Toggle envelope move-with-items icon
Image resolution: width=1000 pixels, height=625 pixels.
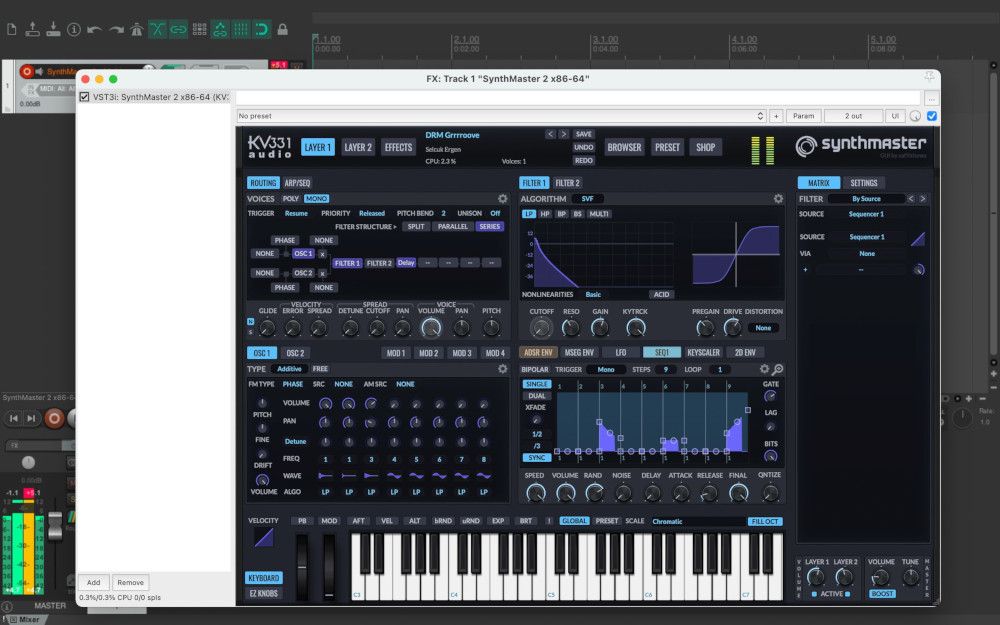[x=220, y=29]
